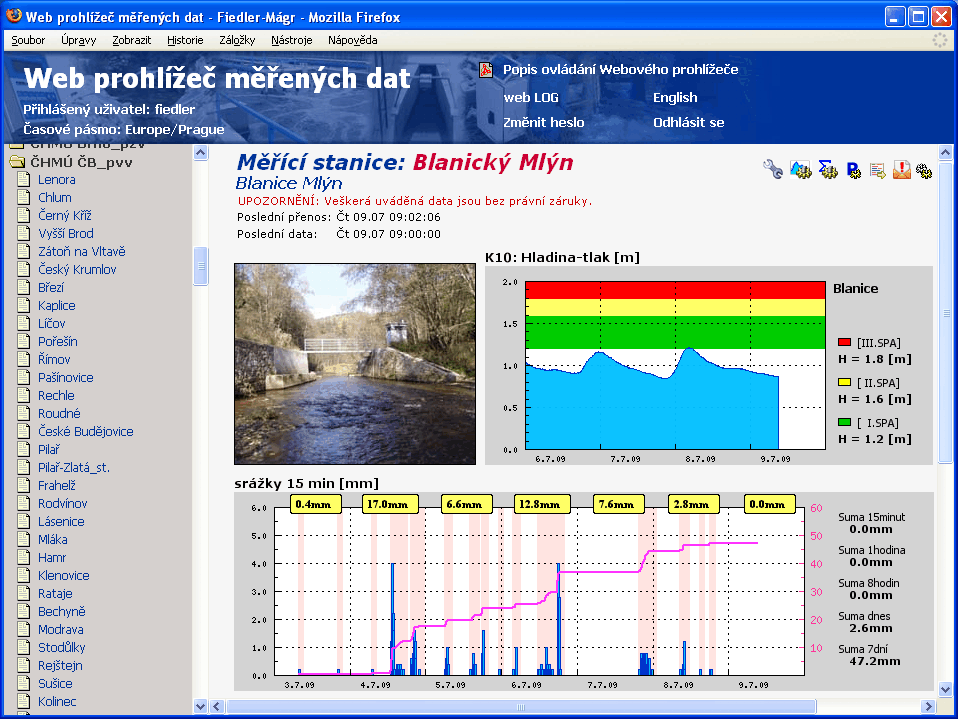This screenshot has height=719, width=958.
Task: Open the wrench station settings icon
Action: pyautogui.click(x=773, y=169)
